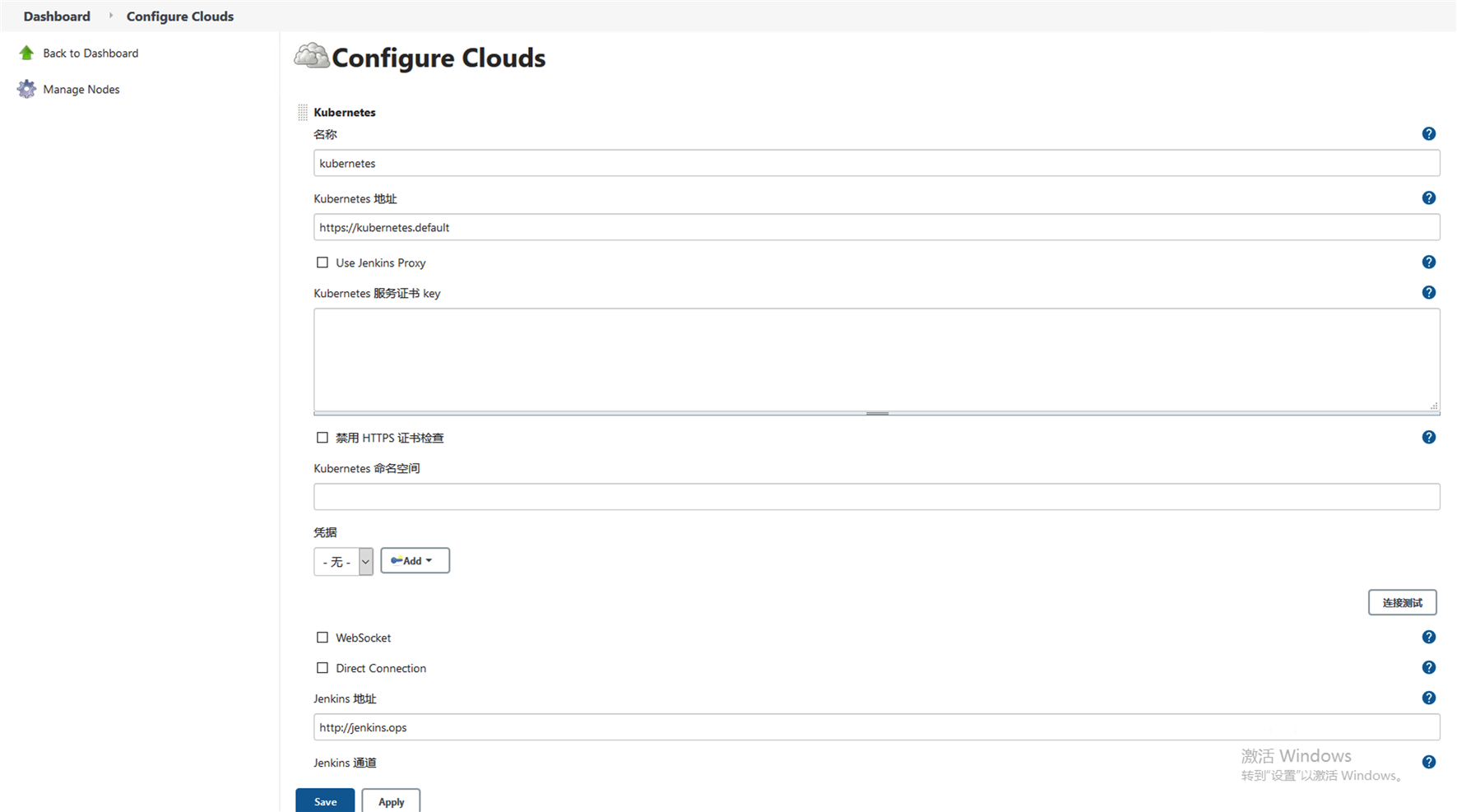
Task: Click the Kubernetes section heading
Action: pyautogui.click(x=345, y=113)
